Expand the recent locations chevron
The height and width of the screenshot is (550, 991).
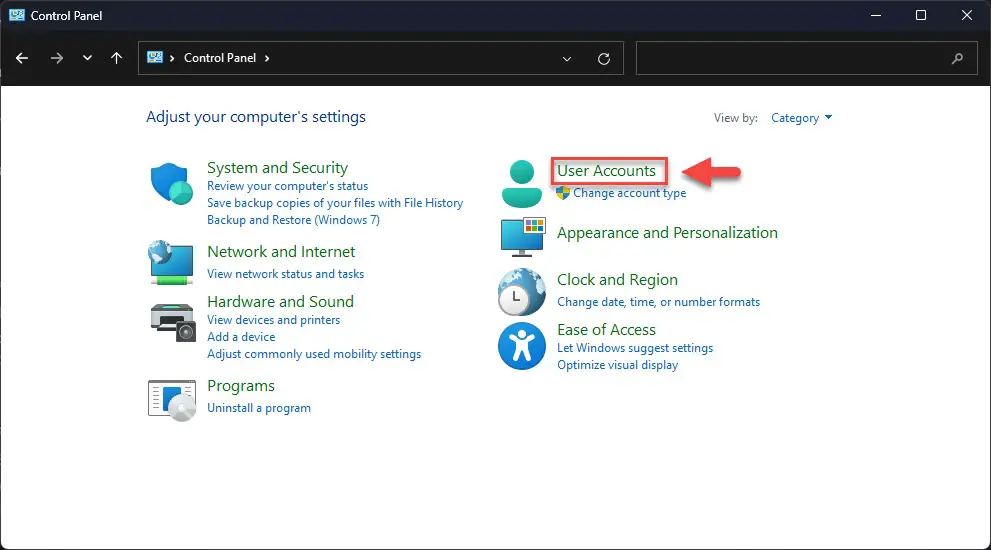tap(88, 58)
